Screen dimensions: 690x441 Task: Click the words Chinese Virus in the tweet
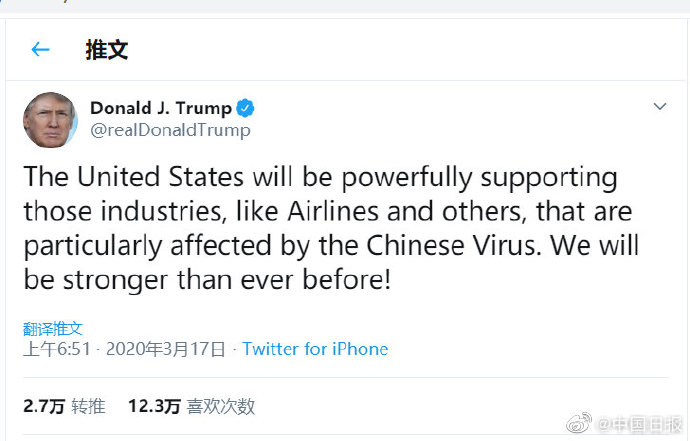[x=451, y=245]
